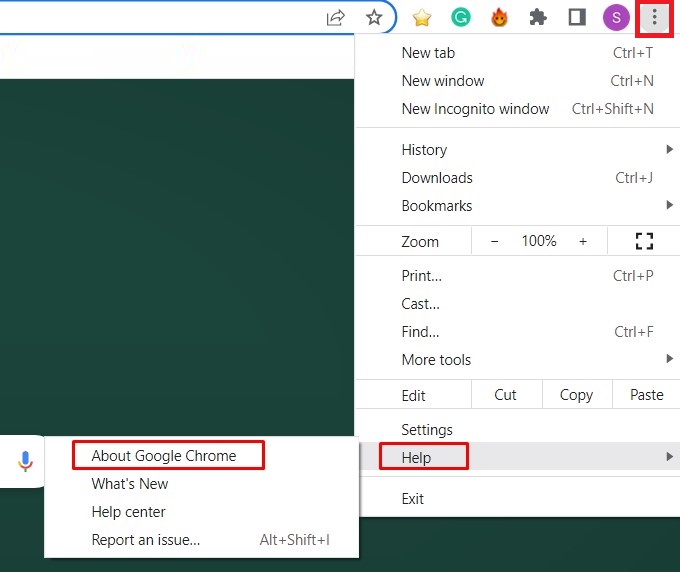Open a New Incognito window
This screenshot has width=680, height=572.
(x=518, y=109)
